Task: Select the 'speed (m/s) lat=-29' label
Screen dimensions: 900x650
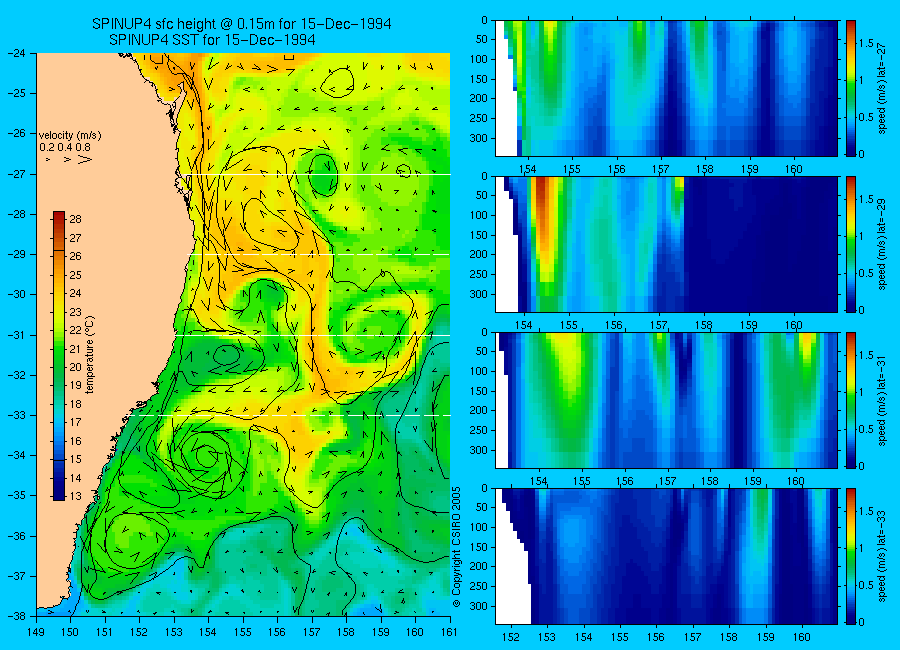Action: coord(883,244)
